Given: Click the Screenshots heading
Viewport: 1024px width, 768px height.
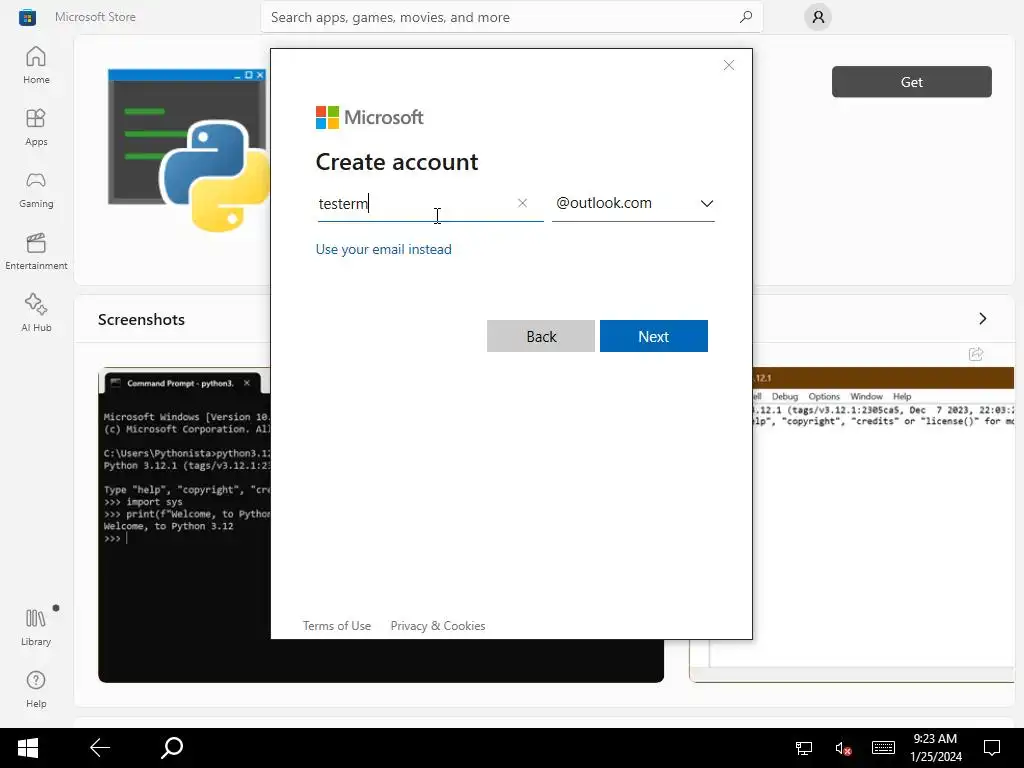Looking at the screenshot, I should tap(141, 319).
